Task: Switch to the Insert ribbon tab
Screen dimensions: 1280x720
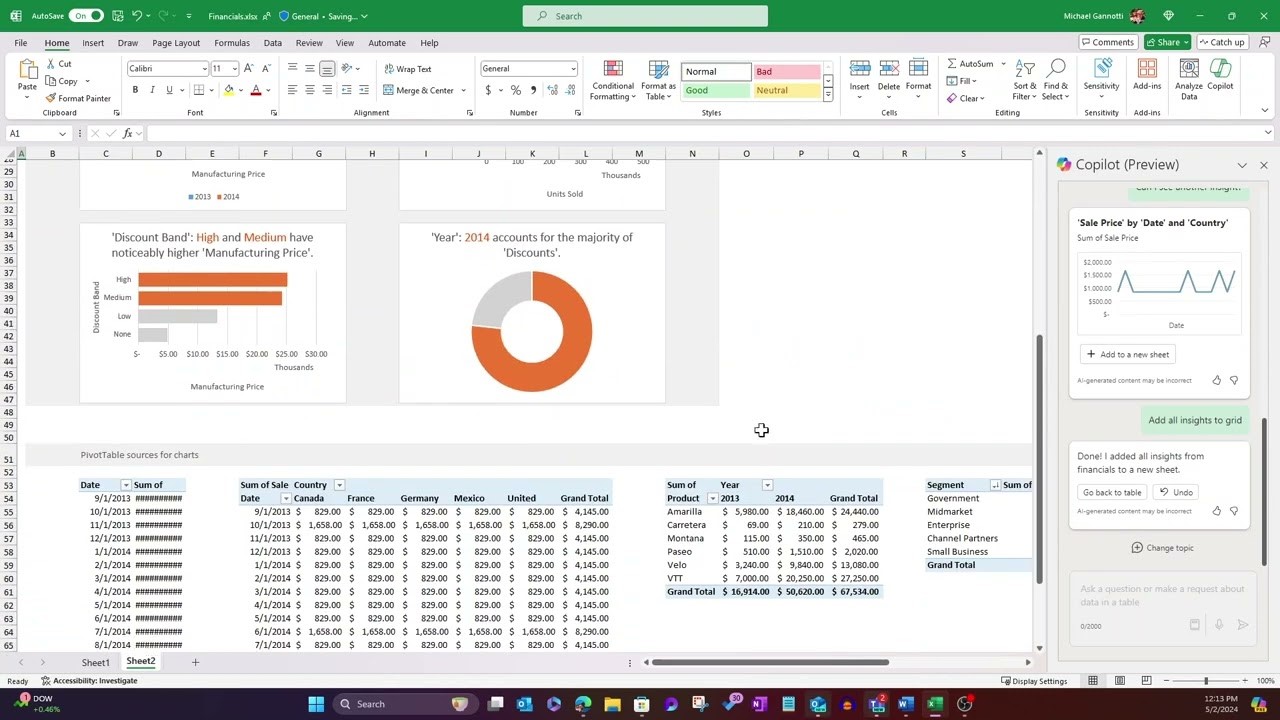Action: click(93, 43)
